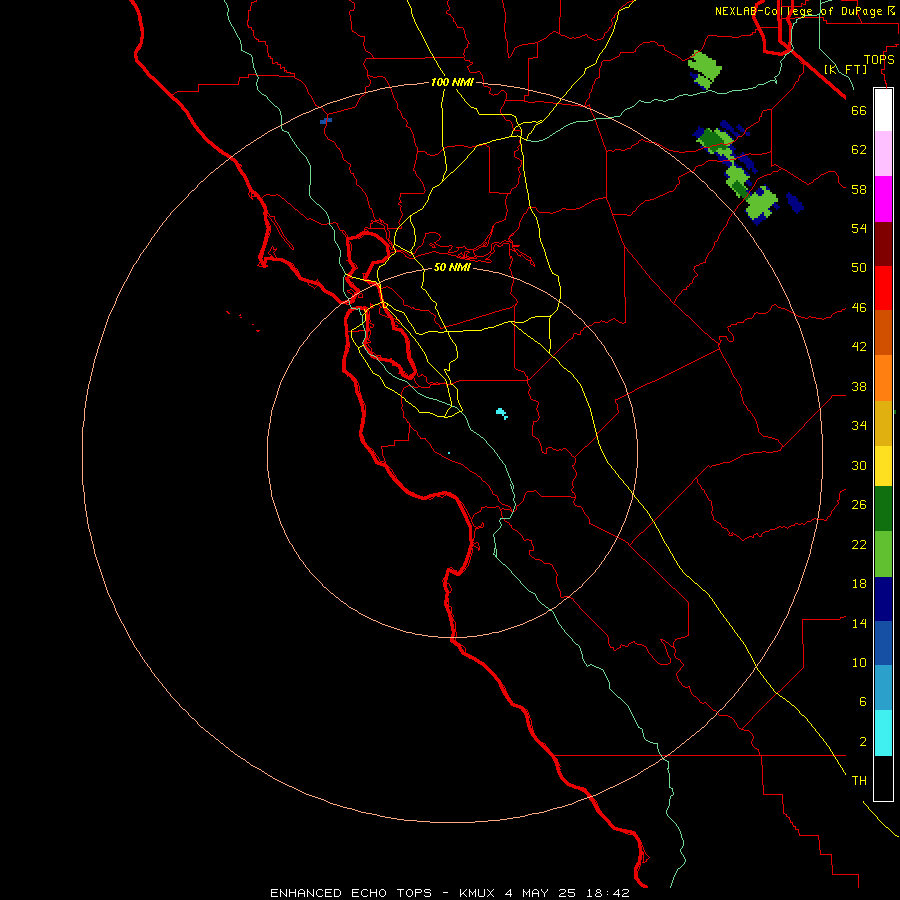
Task: Click the black TH threshold swatch
Action: (x=883, y=778)
